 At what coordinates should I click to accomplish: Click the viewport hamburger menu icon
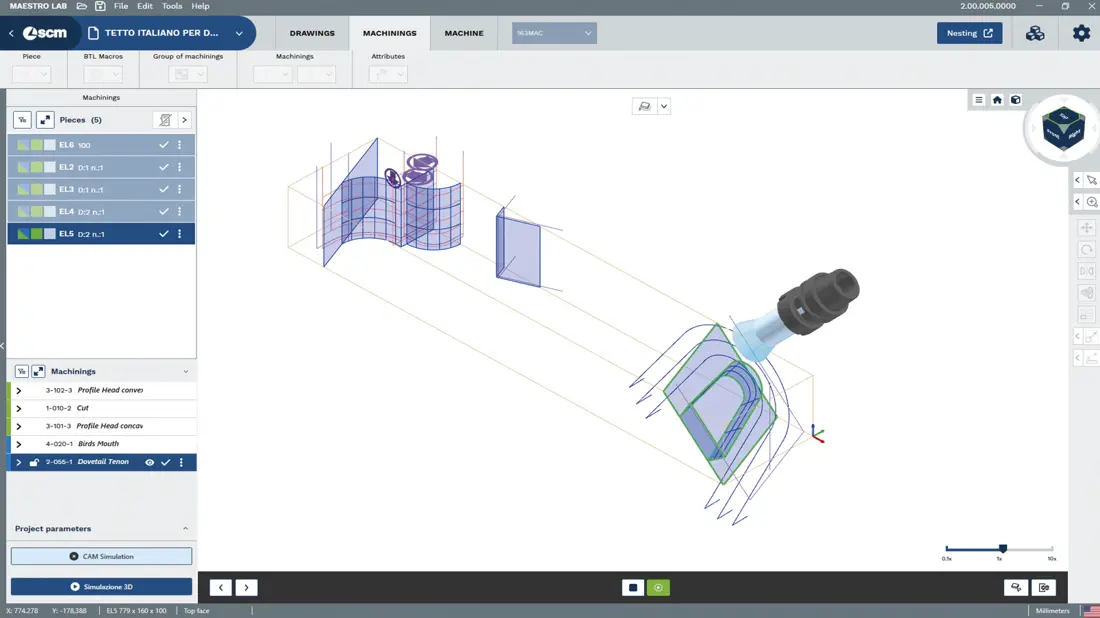click(x=979, y=100)
